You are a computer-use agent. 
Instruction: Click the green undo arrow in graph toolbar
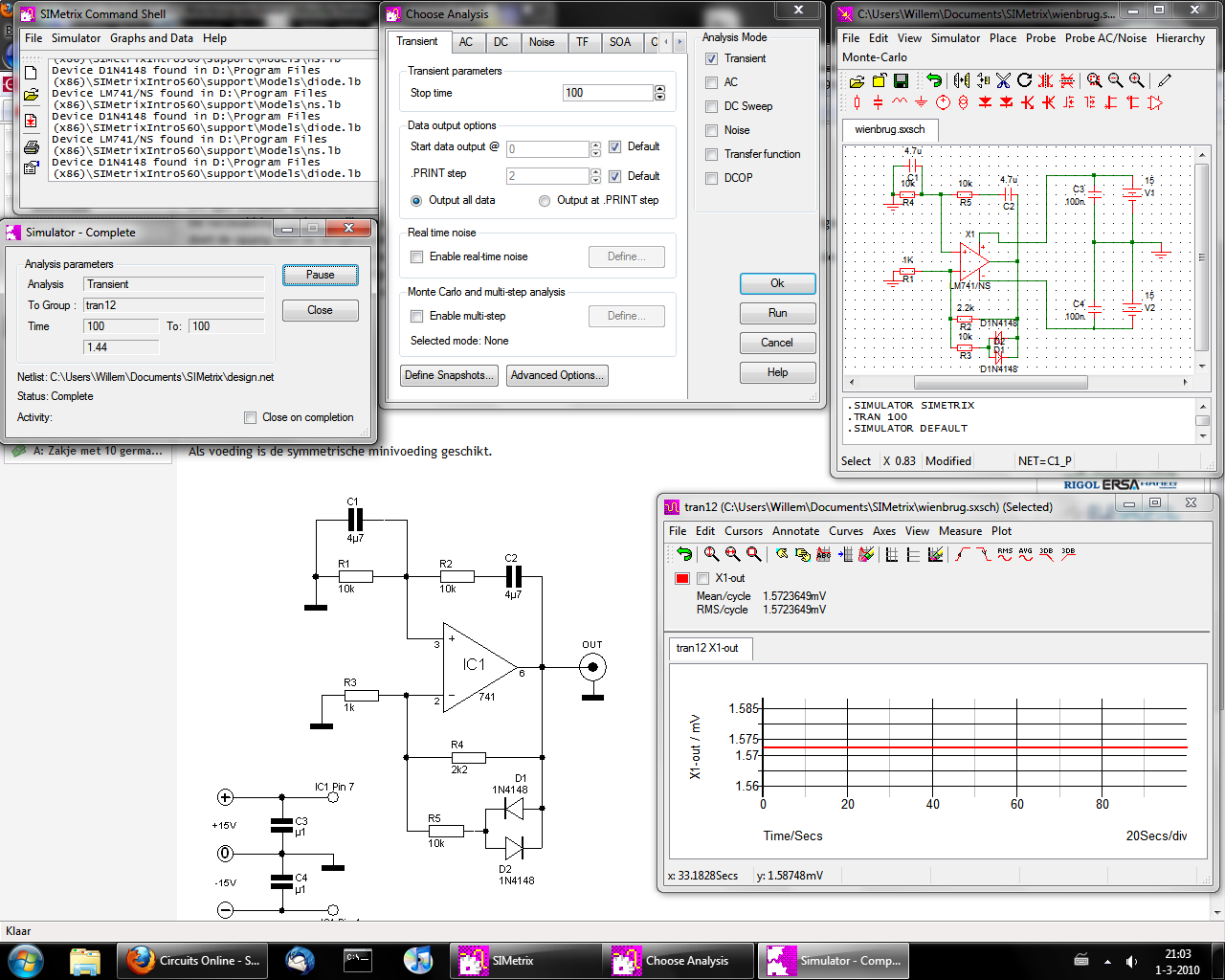pyautogui.click(x=683, y=554)
